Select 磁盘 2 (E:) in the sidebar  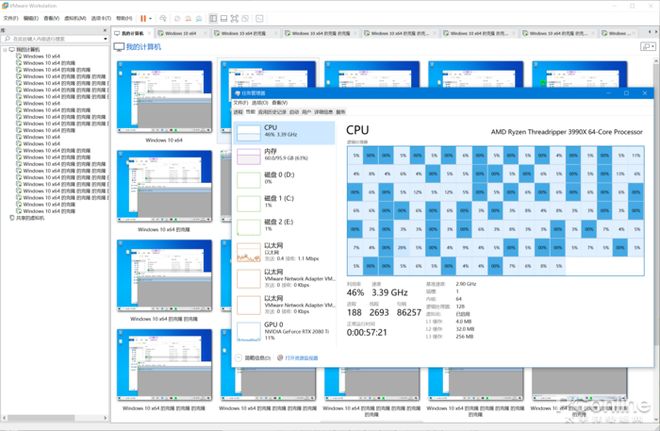(285, 227)
